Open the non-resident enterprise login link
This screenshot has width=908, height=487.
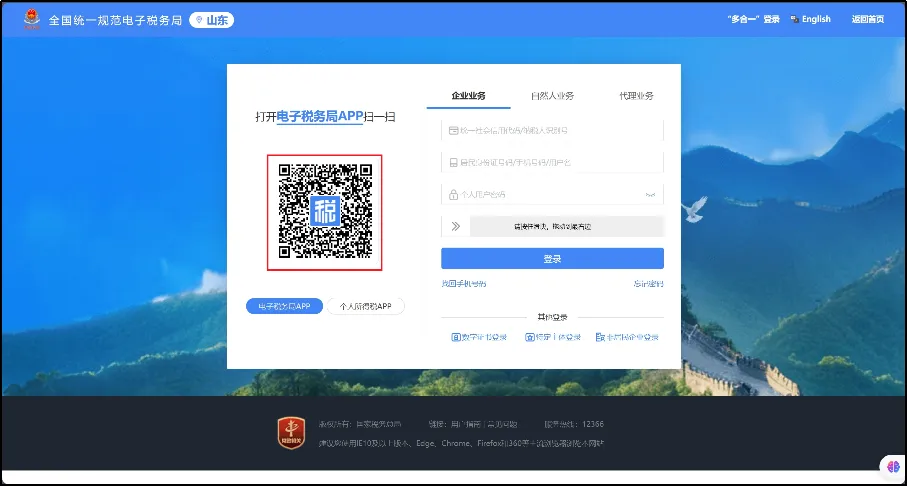pos(632,337)
